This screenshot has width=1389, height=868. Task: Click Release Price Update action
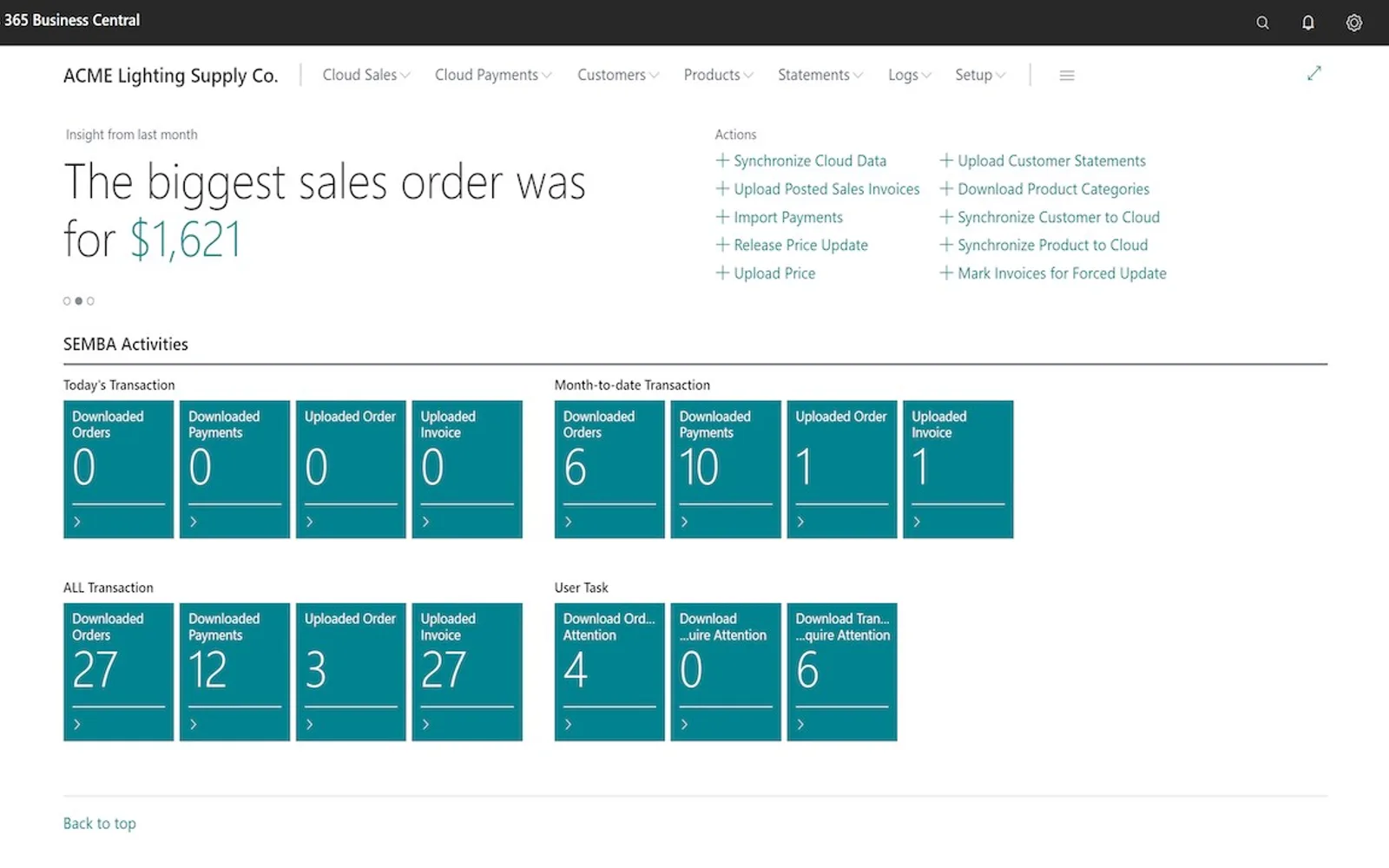(800, 245)
